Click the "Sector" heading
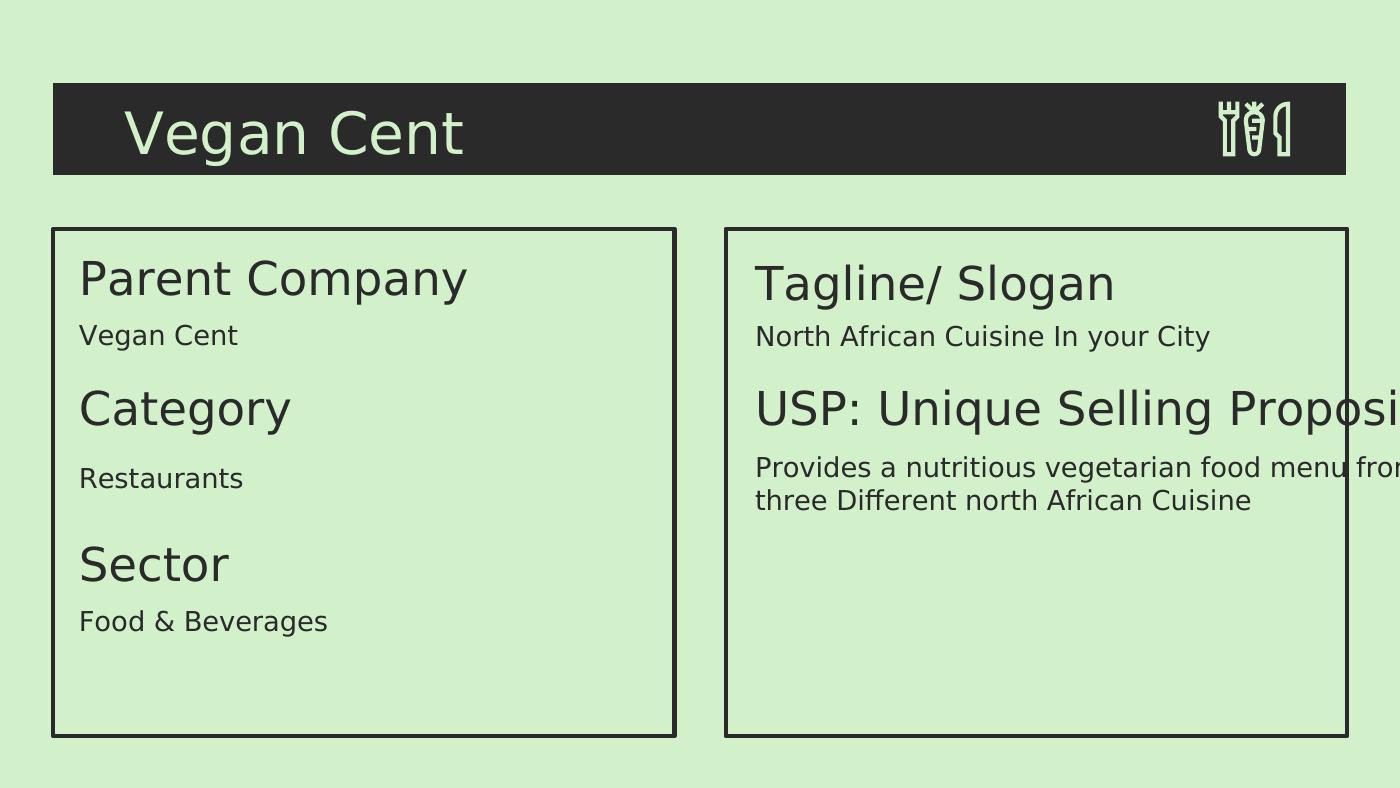The width and height of the screenshot is (1400, 788). [154, 565]
